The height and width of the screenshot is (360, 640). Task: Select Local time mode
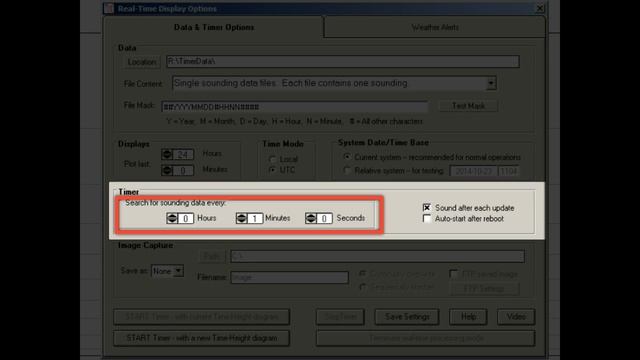coord(273,159)
